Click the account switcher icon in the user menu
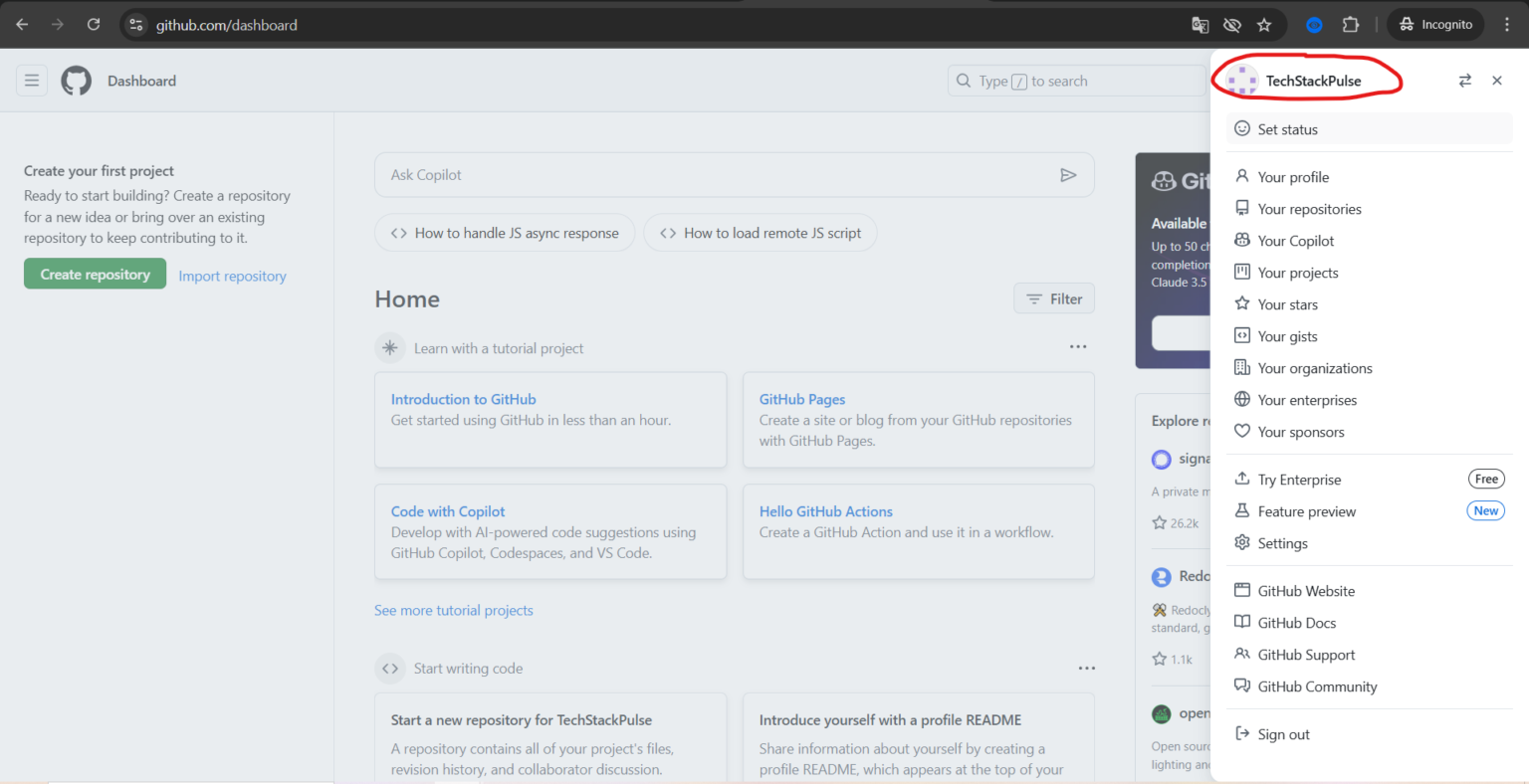1529x784 pixels. [1464, 80]
